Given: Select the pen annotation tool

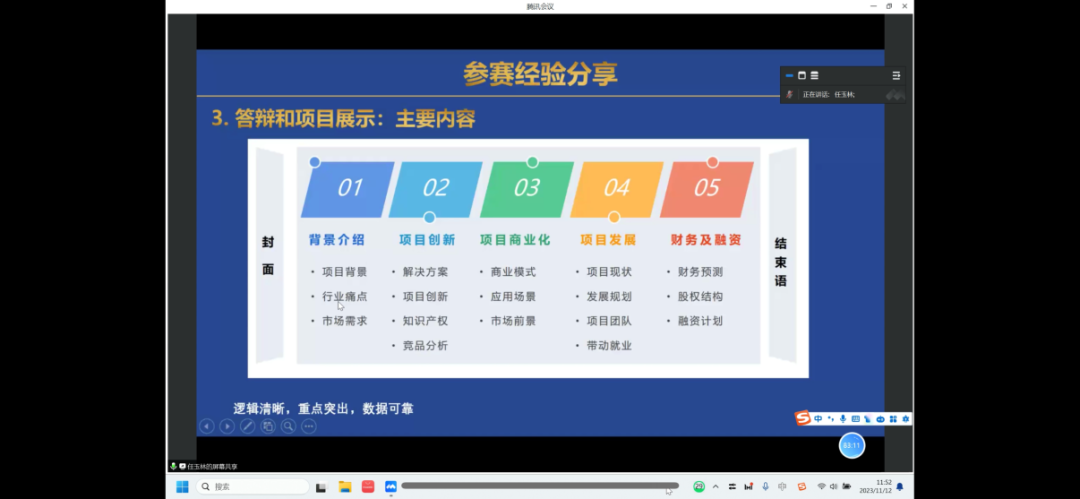Looking at the screenshot, I should coord(247,426).
